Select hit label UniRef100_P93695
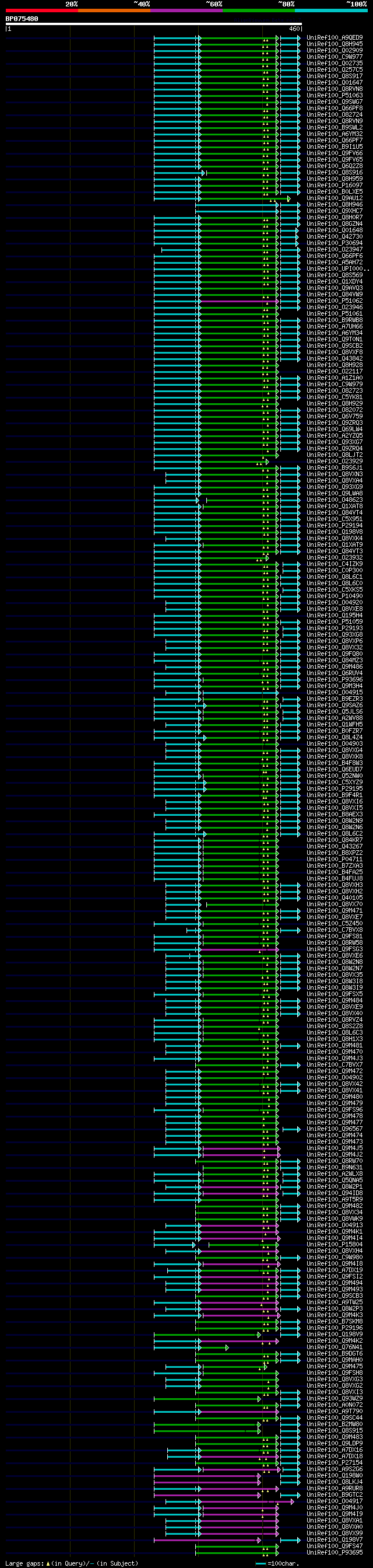This screenshot has width=373, height=1568. pos(335,1553)
